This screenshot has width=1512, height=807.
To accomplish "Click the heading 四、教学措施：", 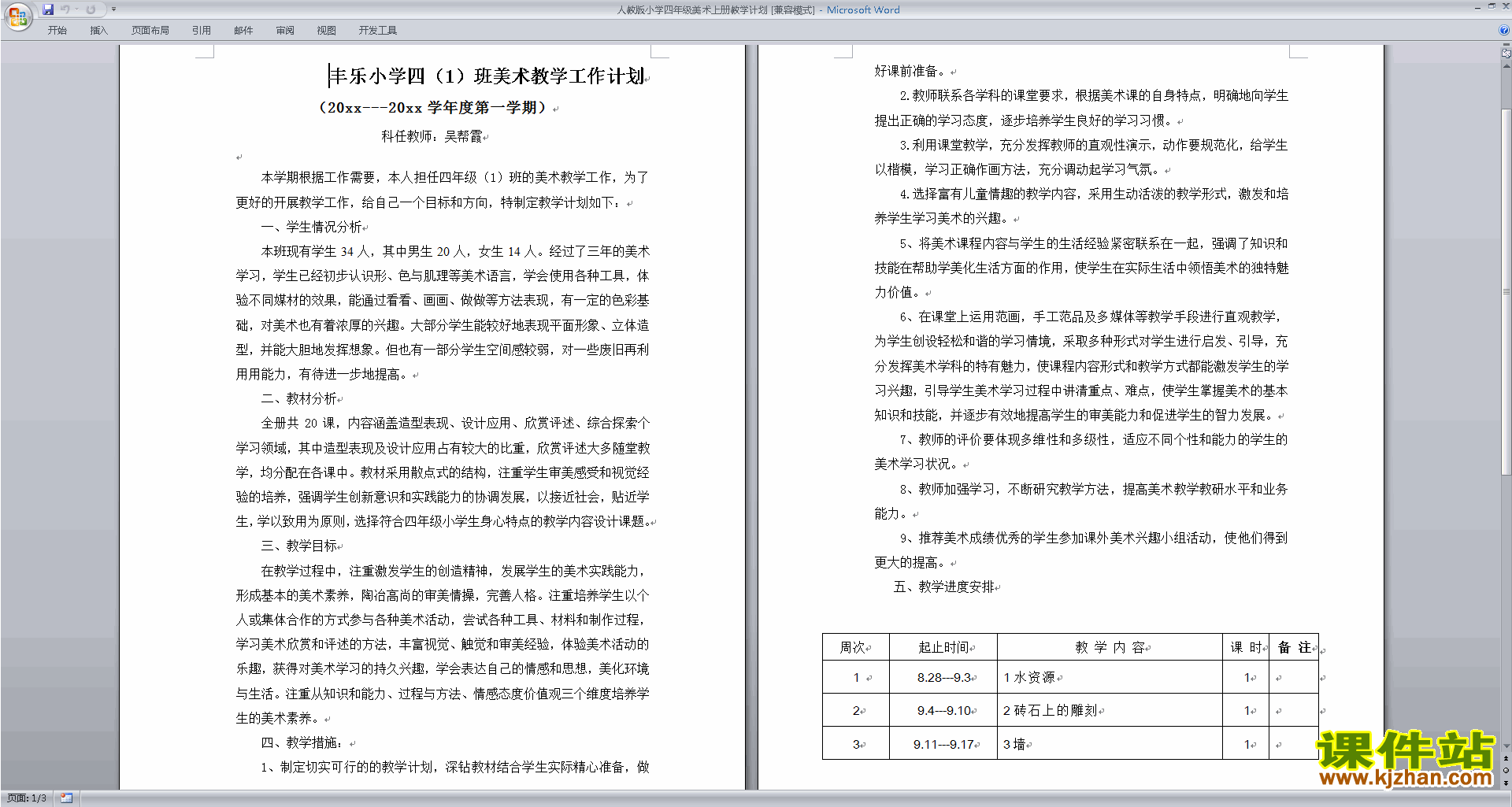I will coord(305,742).
